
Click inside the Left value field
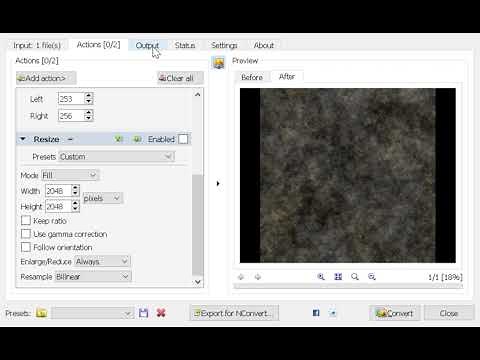click(x=71, y=99)
